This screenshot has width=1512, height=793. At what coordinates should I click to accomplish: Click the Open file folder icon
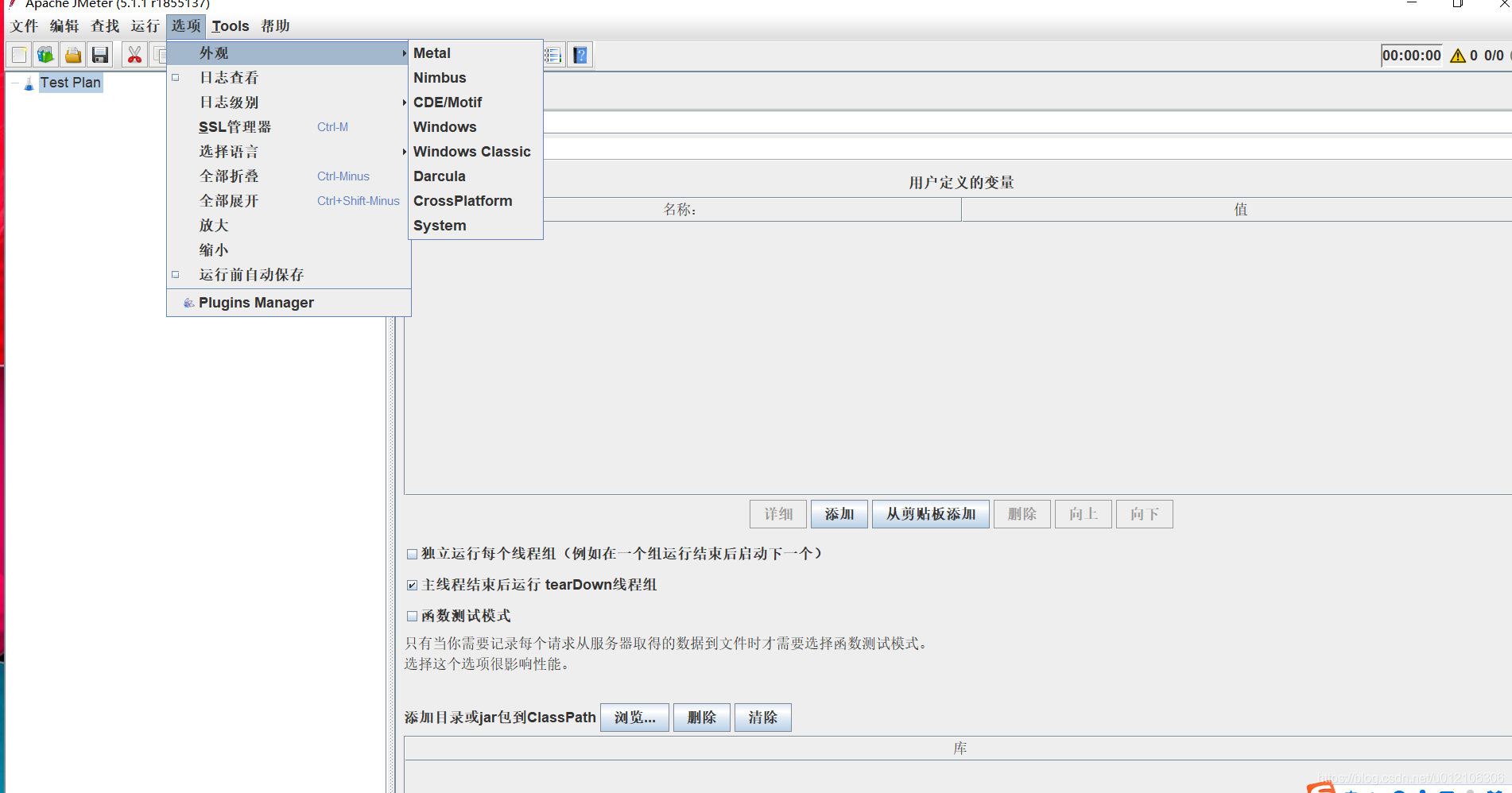pyautogui.click(x=73, y=55)
